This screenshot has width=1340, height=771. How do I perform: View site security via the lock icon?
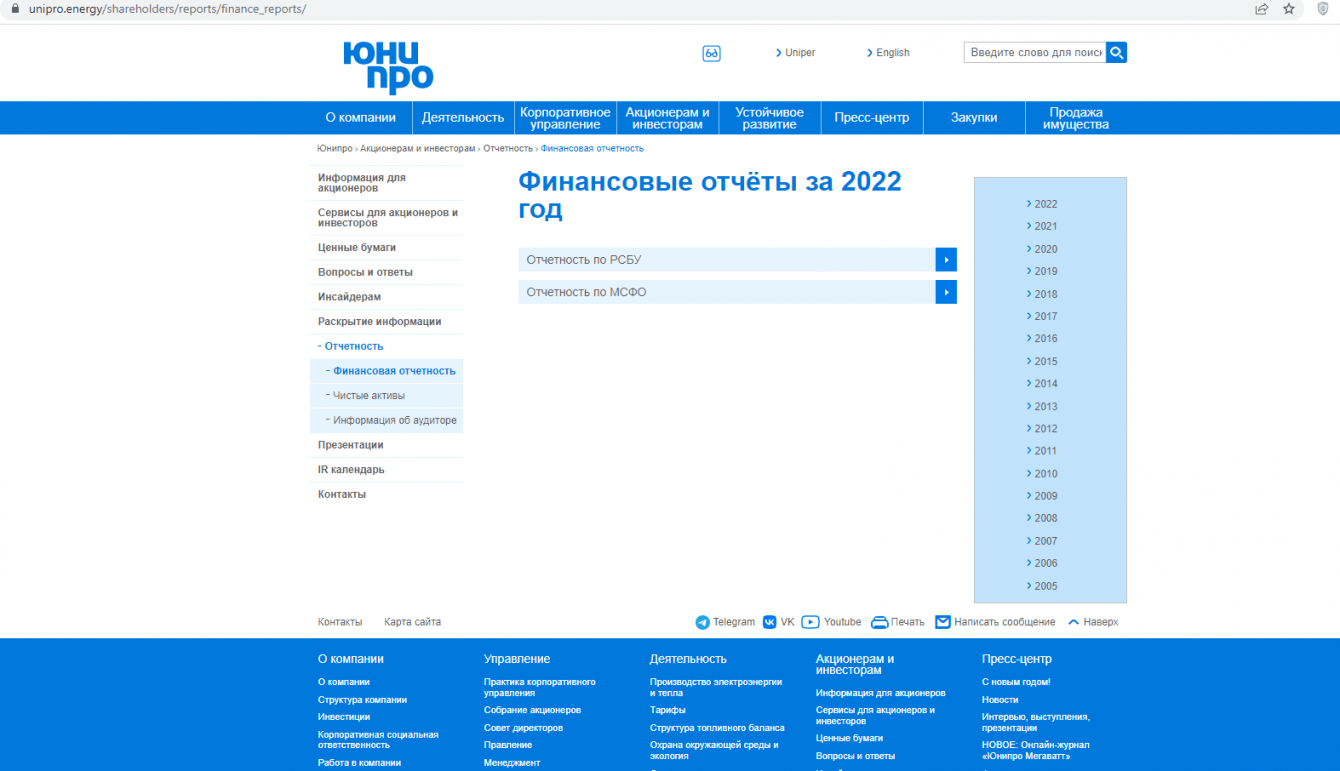click(x=15, y=9)
